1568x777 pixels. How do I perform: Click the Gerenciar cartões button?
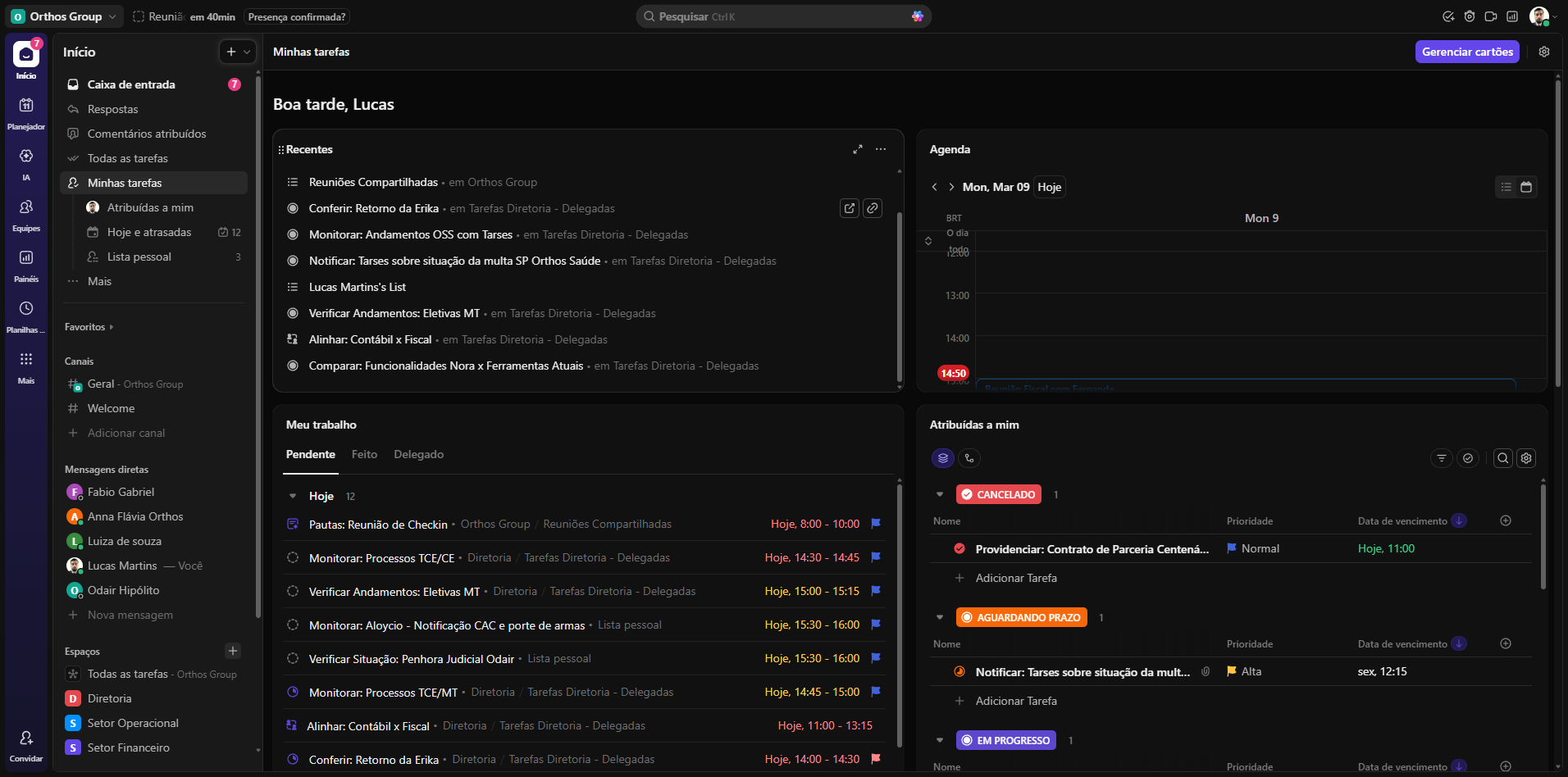pyautogui.click(x=1466, y=52)
